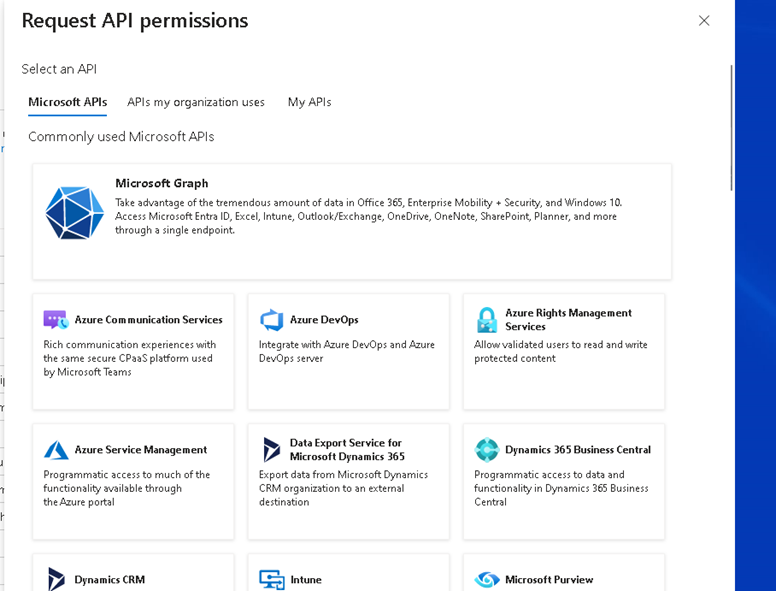Click the Azure Communication Services chat icon
Viewport: 776px width, 591px height.
coord(56,320)
